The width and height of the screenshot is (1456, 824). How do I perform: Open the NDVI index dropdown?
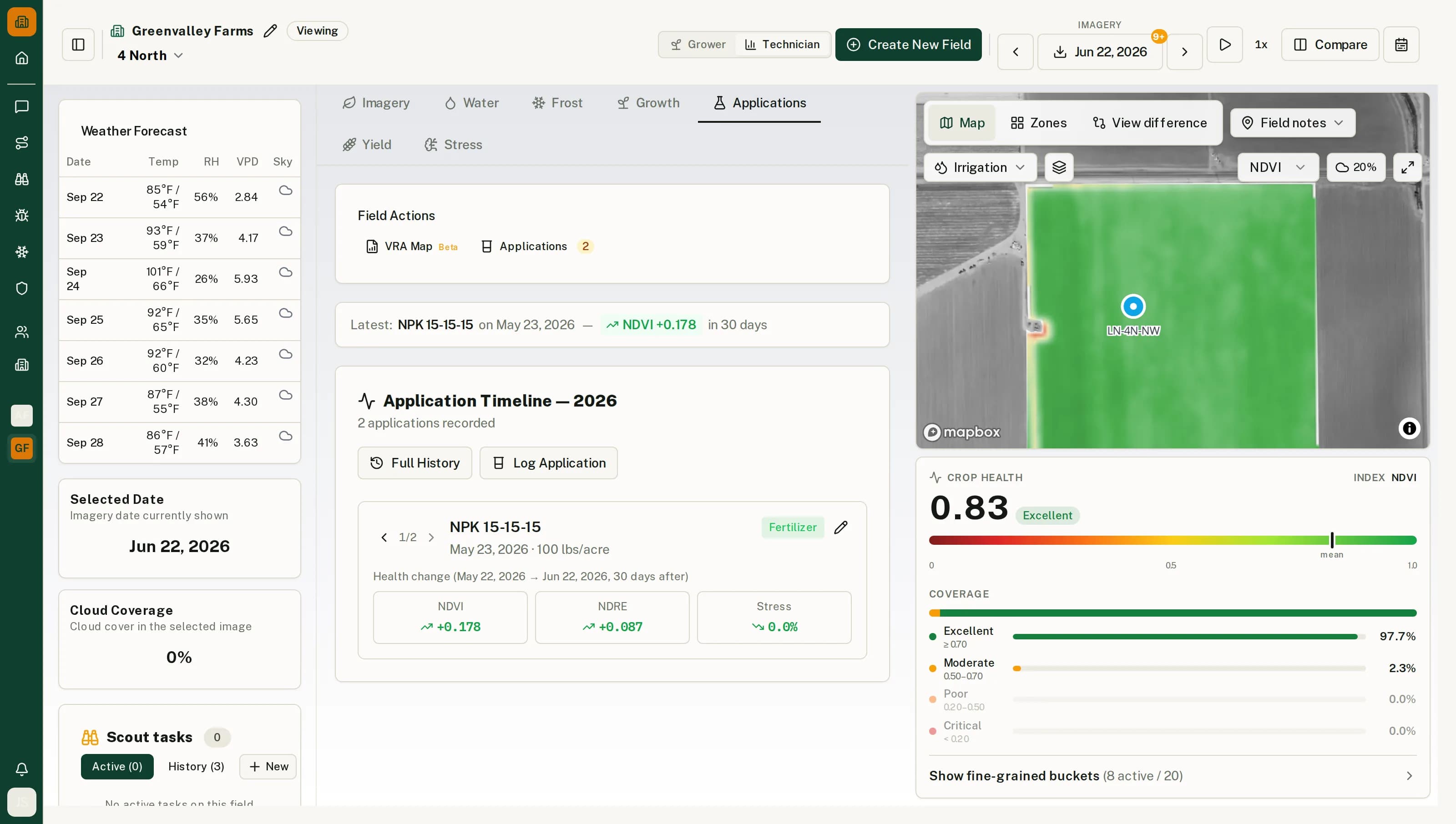tap(1278, 167)
